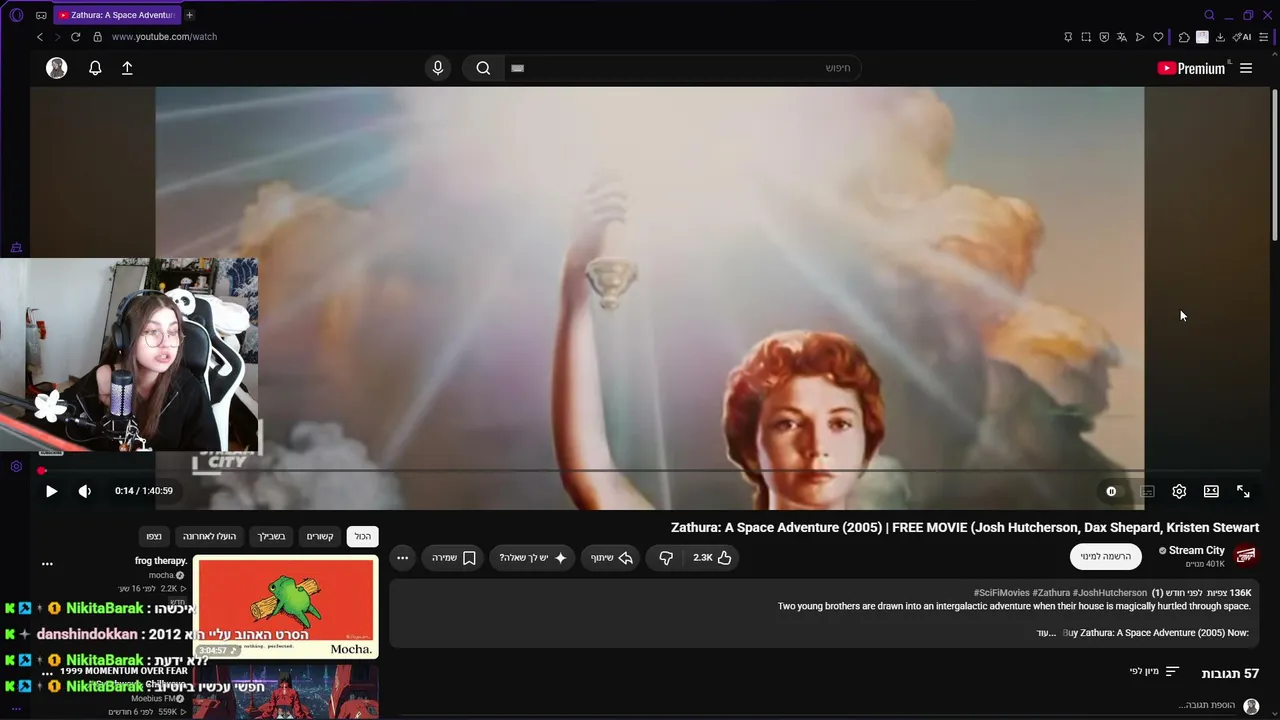Expand the description with ...עוד

tap(1046, 633)
